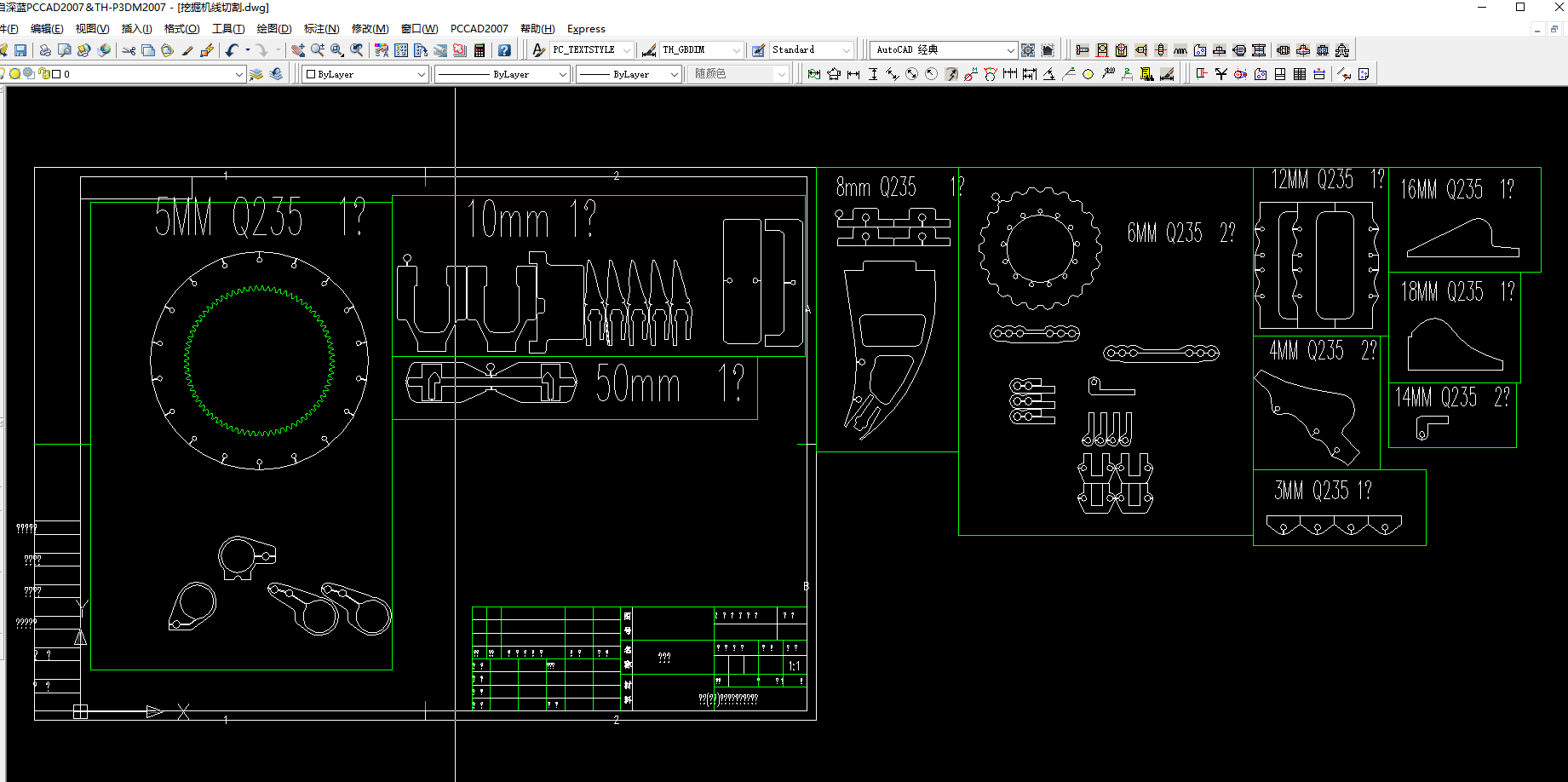Click the Match Properties brush icon
The image size is (1568, 782).
tap(187, 50)
